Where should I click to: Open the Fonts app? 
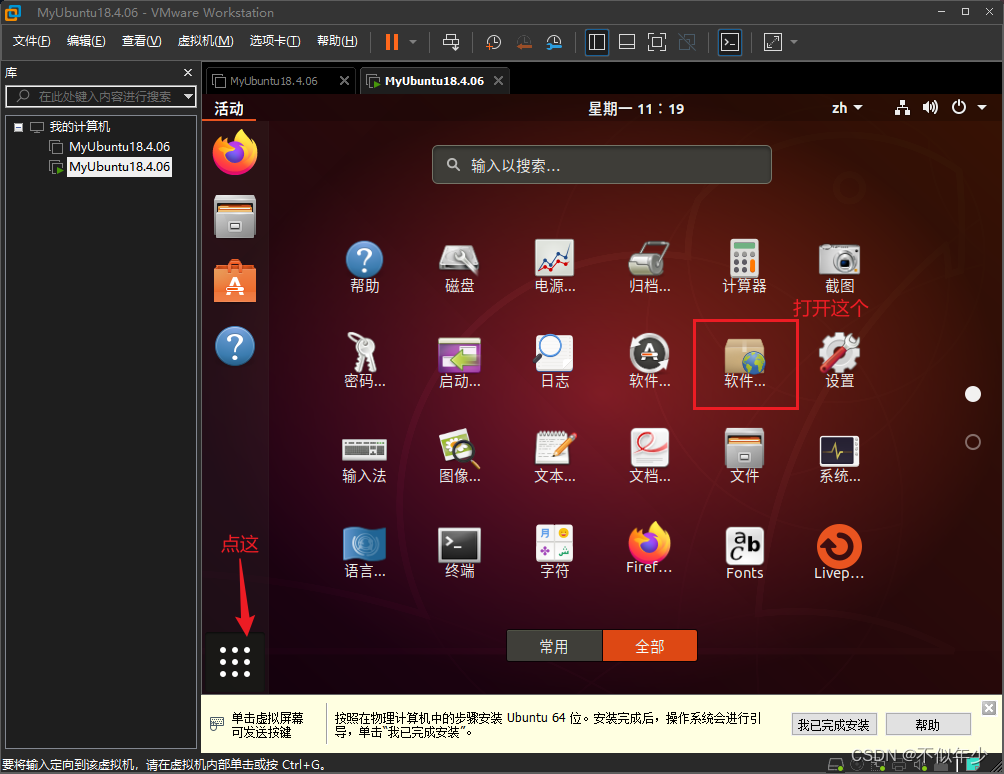(744, 553)
